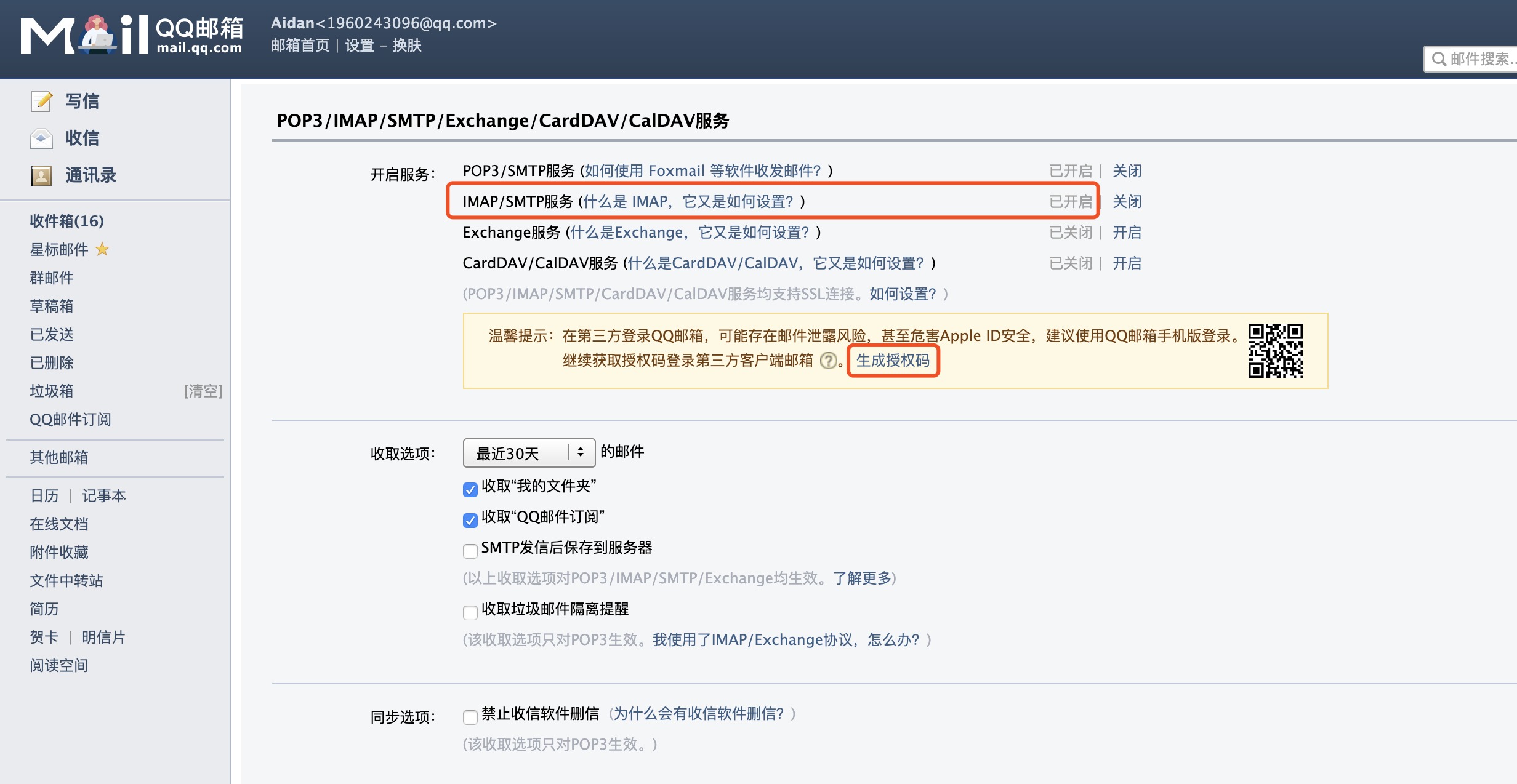Screen dimensions: 1517x784
Task: Uncheck 收取"我的文件夹" checkbox
Action: [x=470, y=489]
